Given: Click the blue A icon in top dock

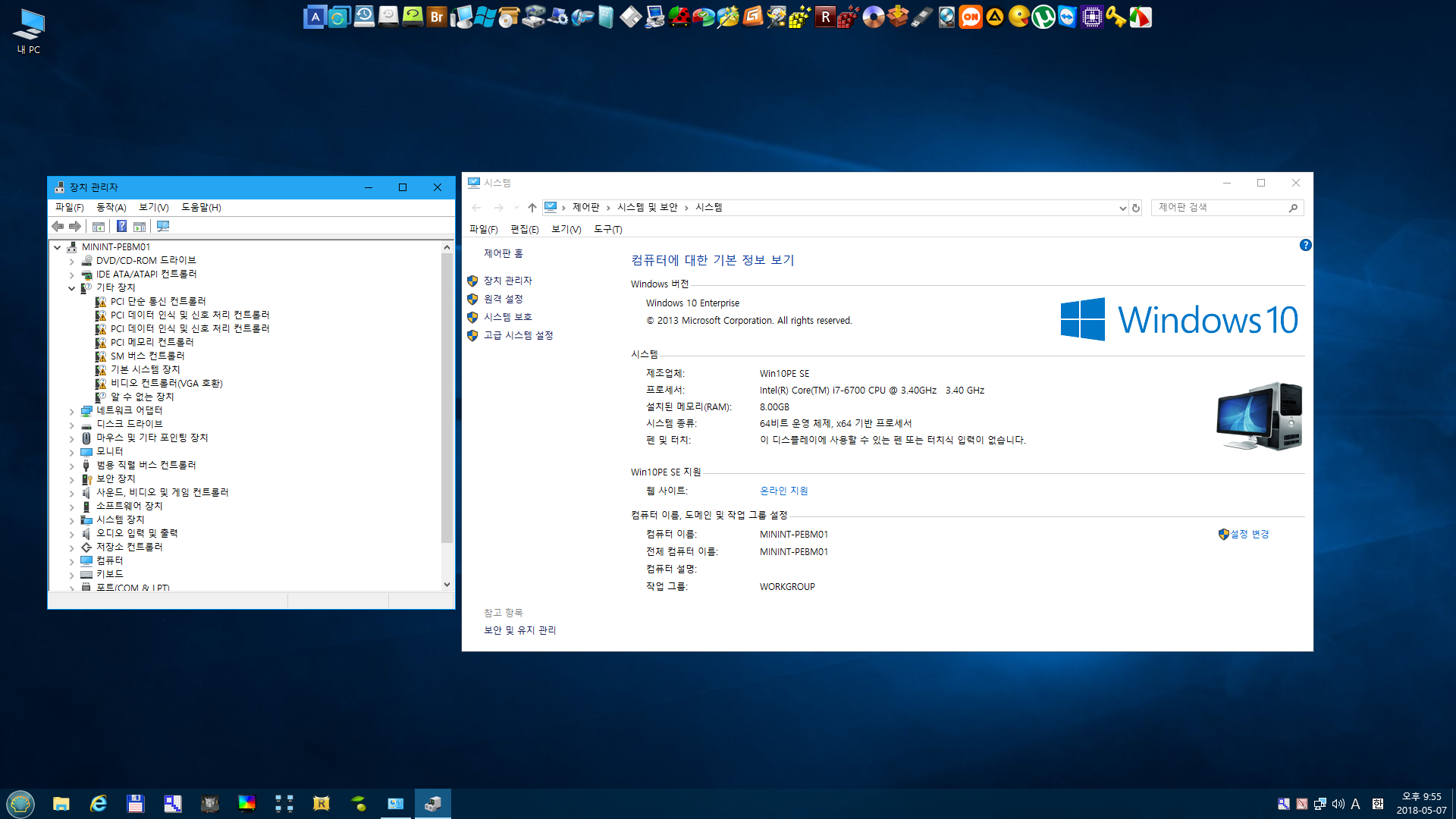Looking at the screenshot, I should pyautogui.click(x=315, y=17).
